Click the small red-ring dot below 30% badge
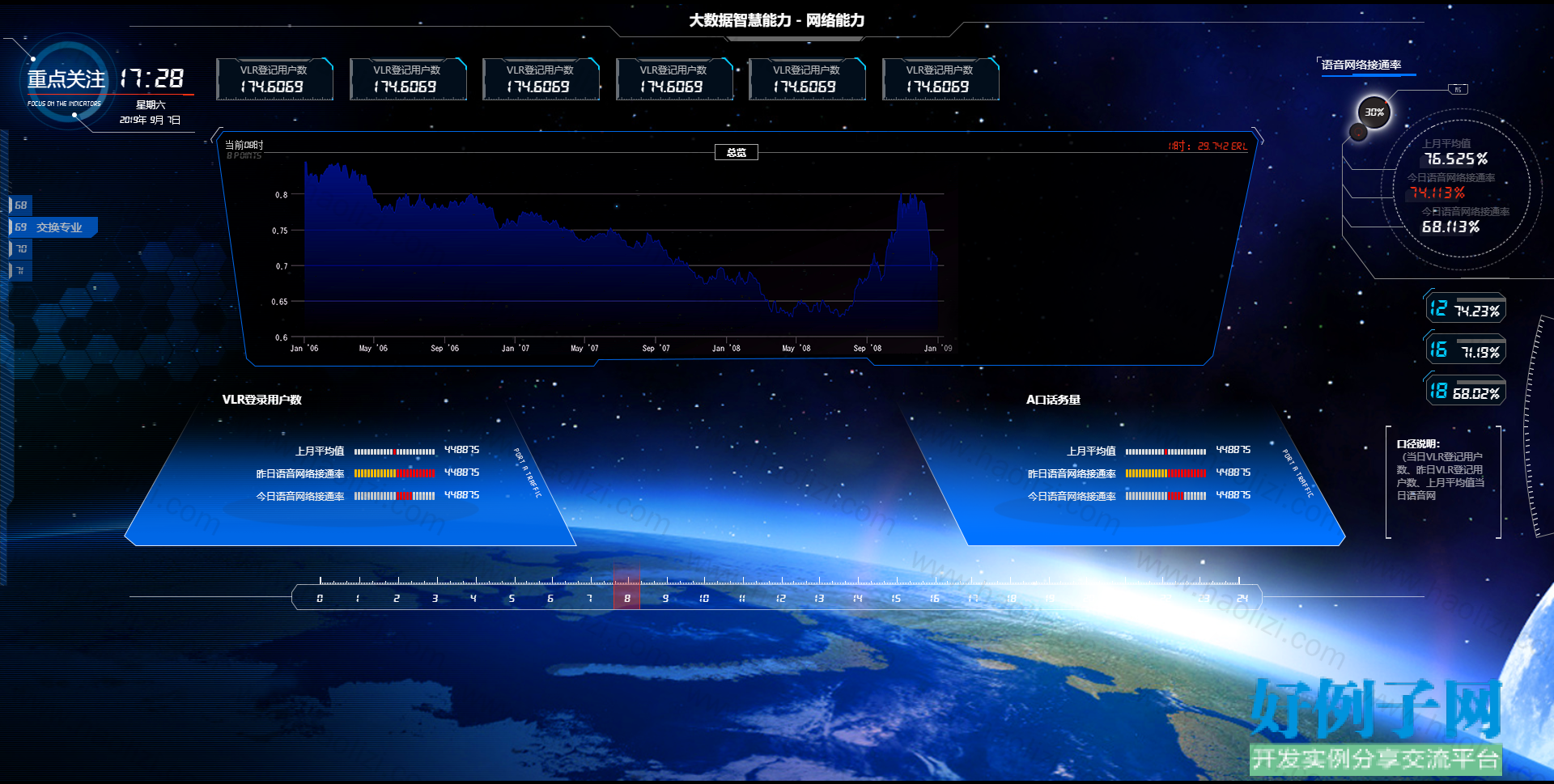 [x=1359, y=132]
